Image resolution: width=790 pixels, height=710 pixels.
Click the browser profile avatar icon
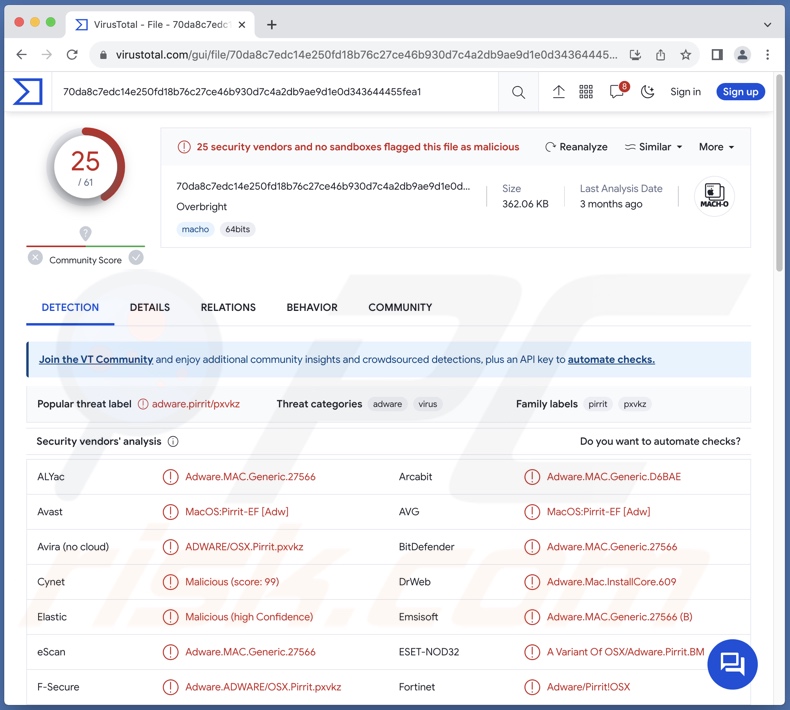pyautogui.click(x=742, y=54)
